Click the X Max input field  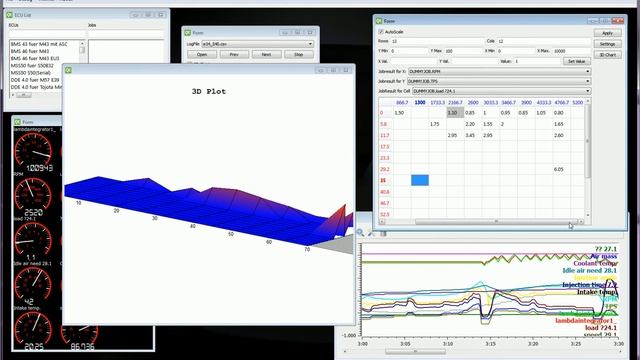572,51
